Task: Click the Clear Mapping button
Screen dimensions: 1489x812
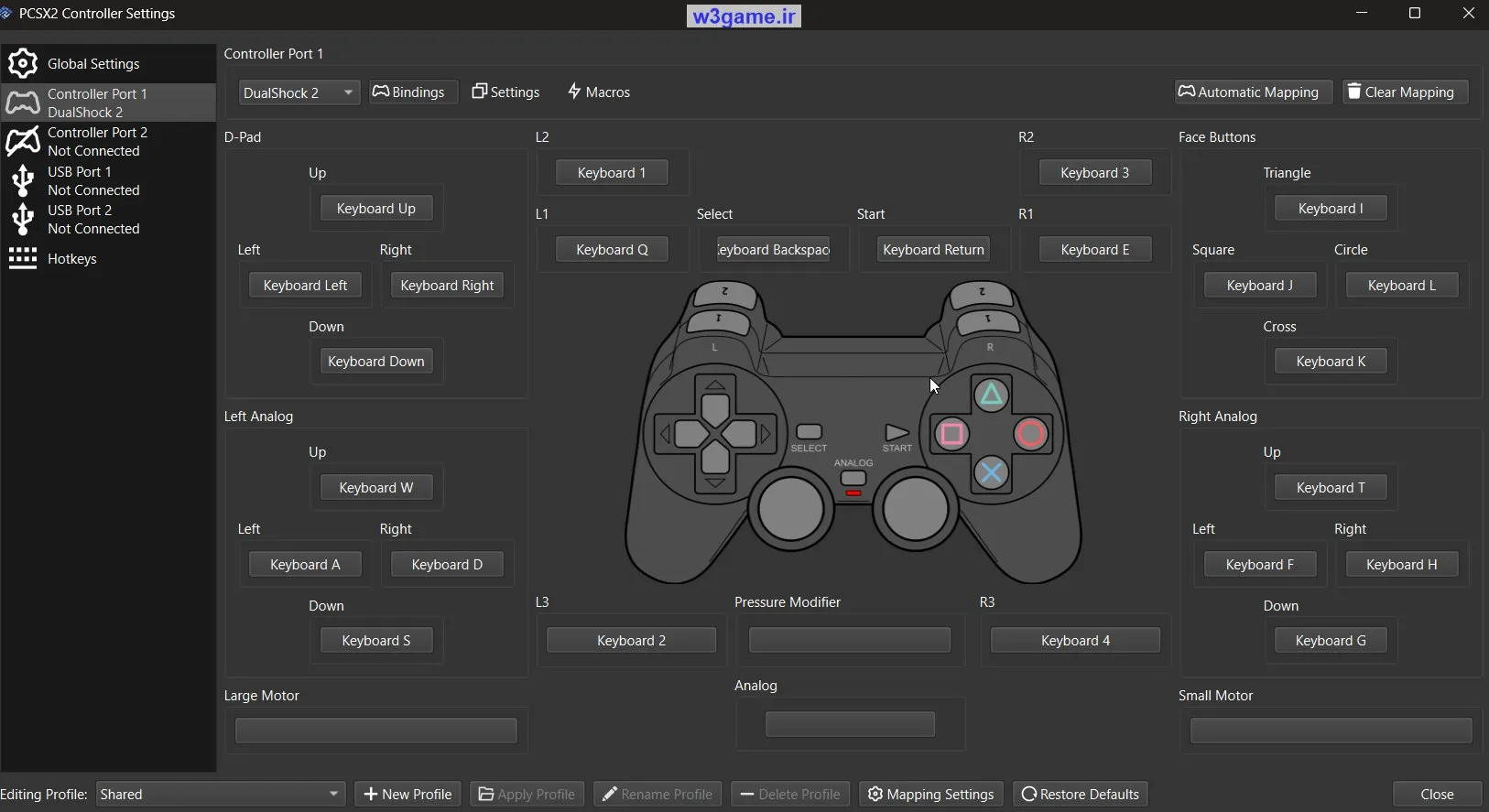Action: (x=1405, y=92)
